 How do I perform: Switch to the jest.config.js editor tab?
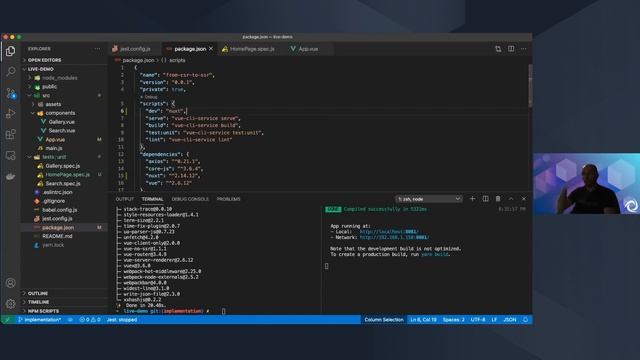(x=136, y=49)
